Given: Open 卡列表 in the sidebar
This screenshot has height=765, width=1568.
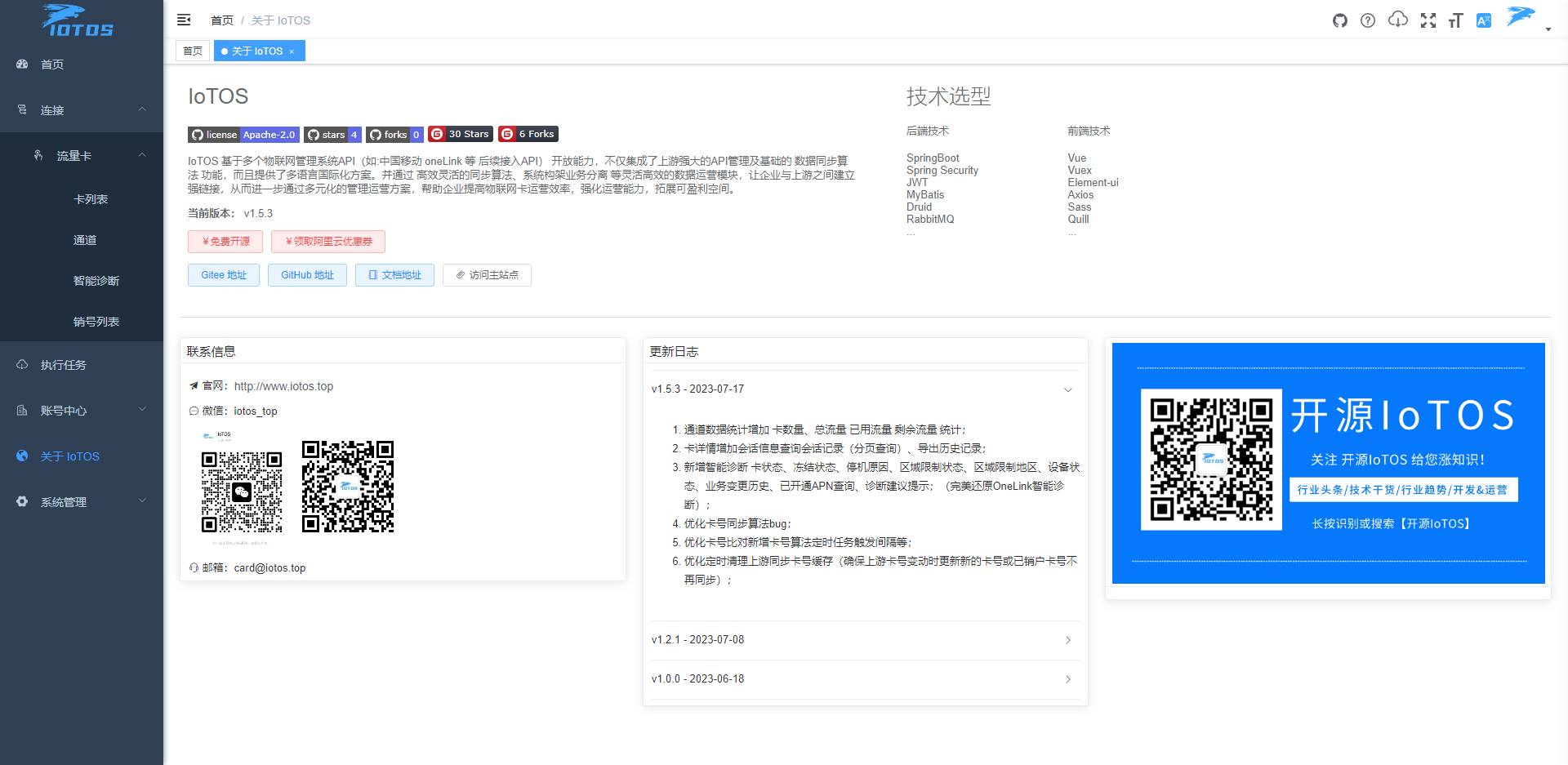Looking at the screenshot, I should (x=82, y=199).
